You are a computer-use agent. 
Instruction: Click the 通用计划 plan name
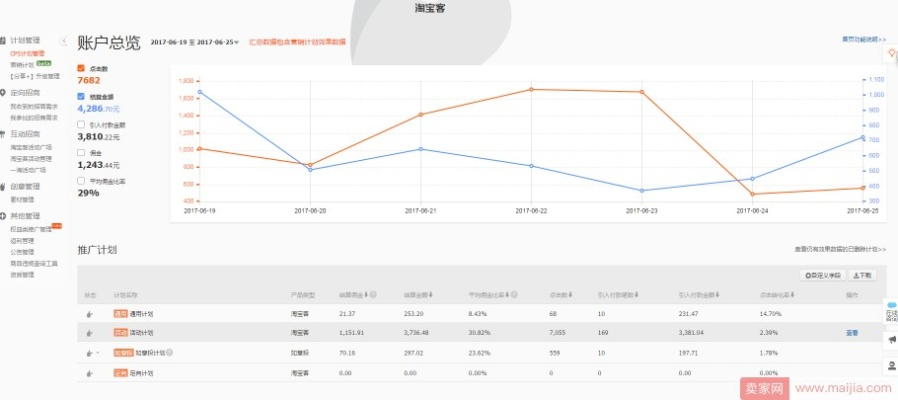[x=141, y=314]
